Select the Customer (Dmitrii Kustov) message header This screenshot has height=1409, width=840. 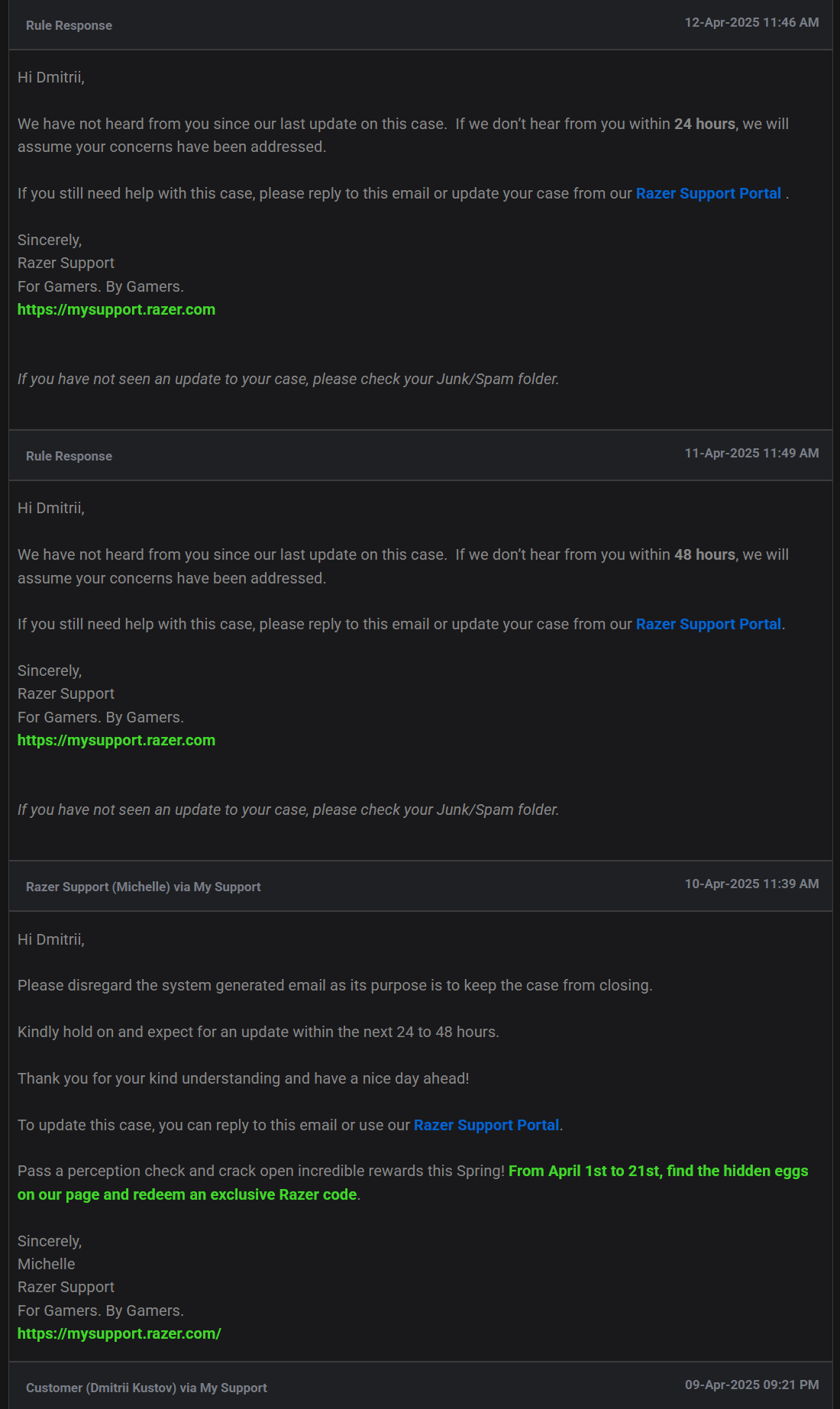420,1386
